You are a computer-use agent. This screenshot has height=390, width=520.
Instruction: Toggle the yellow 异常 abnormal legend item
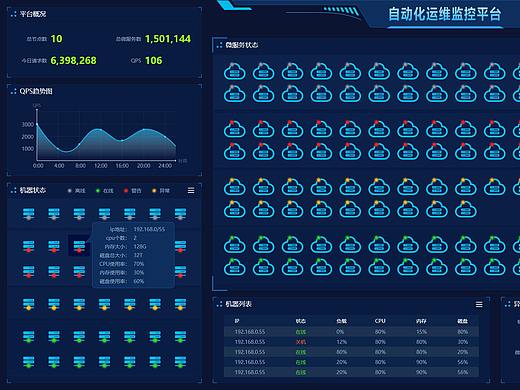coord(161,191)
